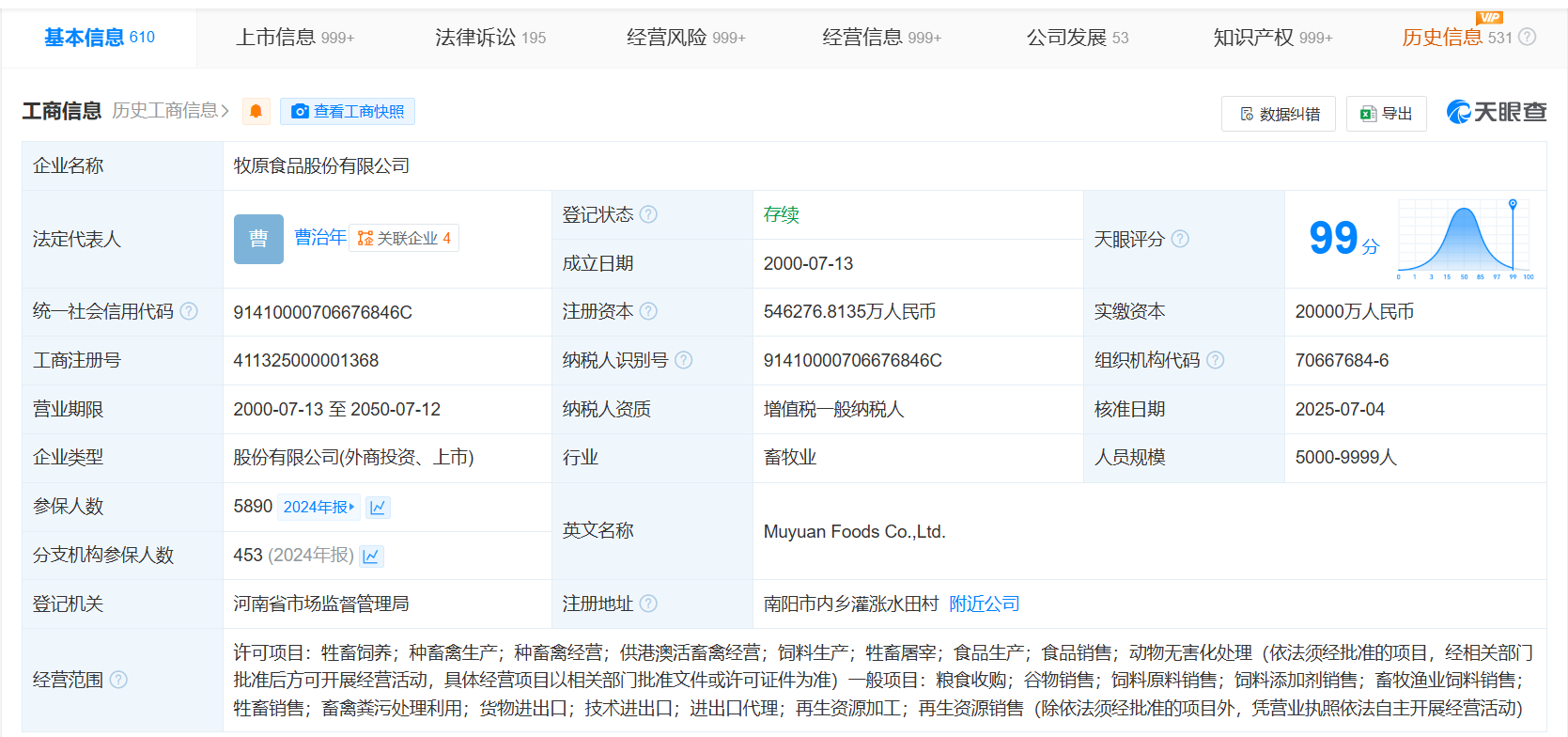Click 河南省市场监督管理局 value
The height and width of the screenshot is (737, 1568).
321,604
